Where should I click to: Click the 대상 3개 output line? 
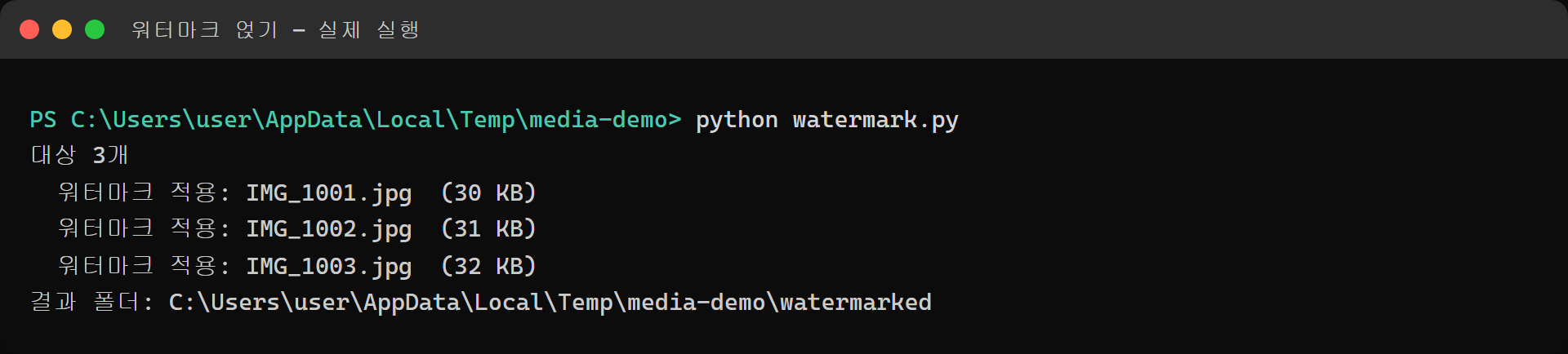coord(79,155)
